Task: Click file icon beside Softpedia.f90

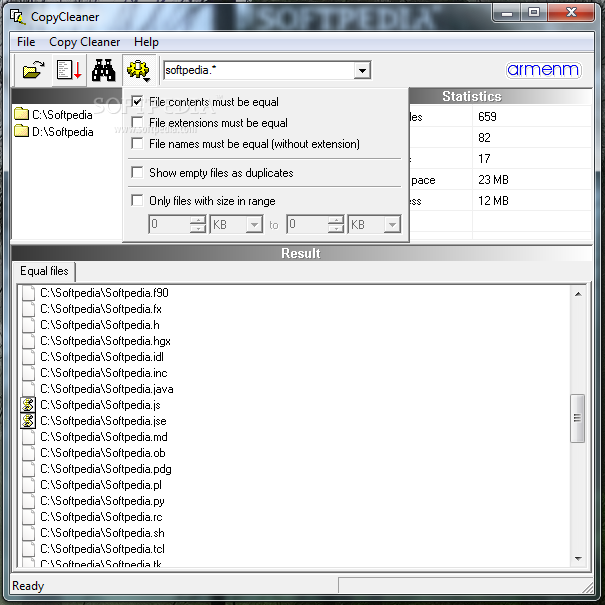Action: click(x=28, y=293)
